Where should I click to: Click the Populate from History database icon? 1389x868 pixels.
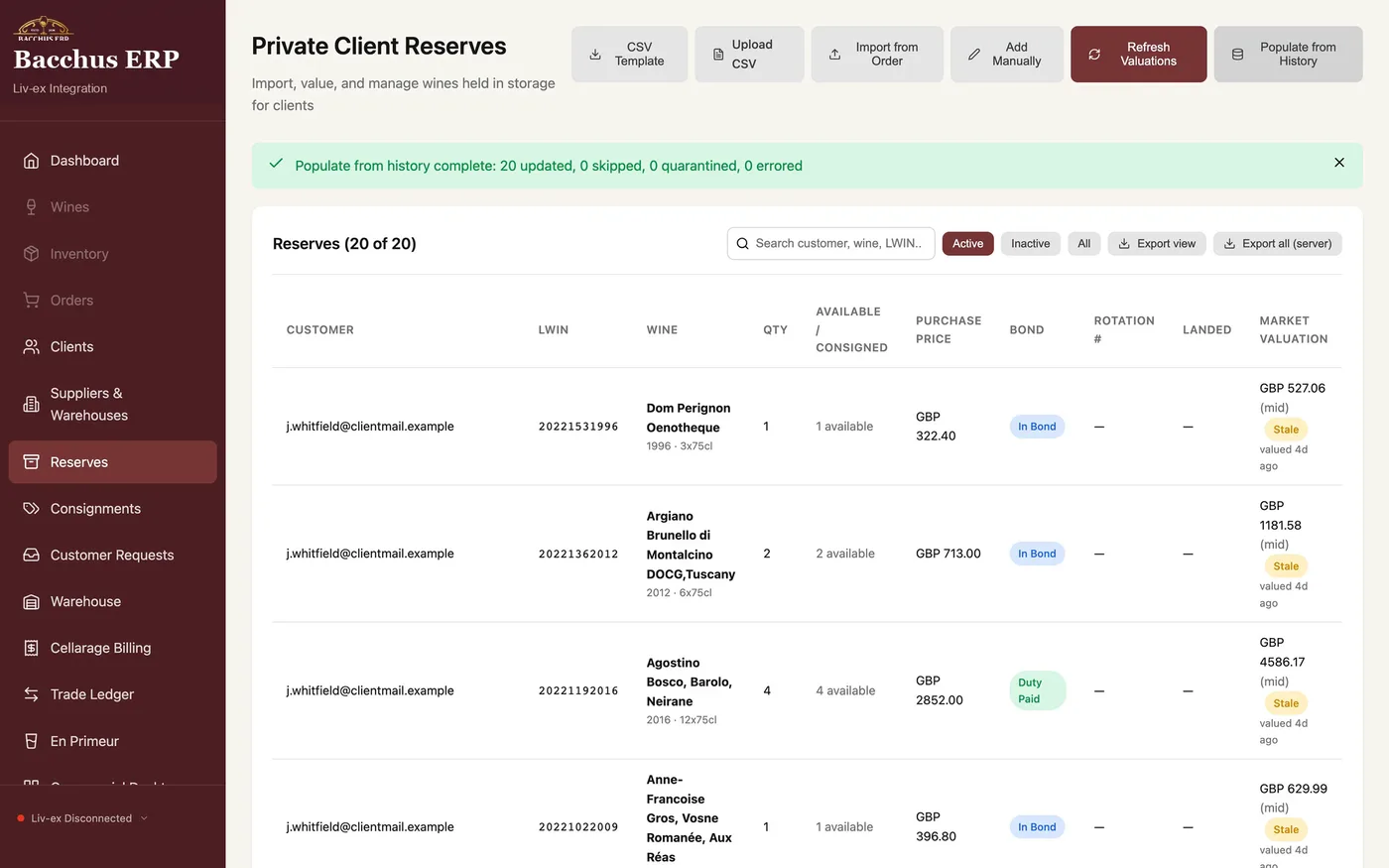[1237, 55]
